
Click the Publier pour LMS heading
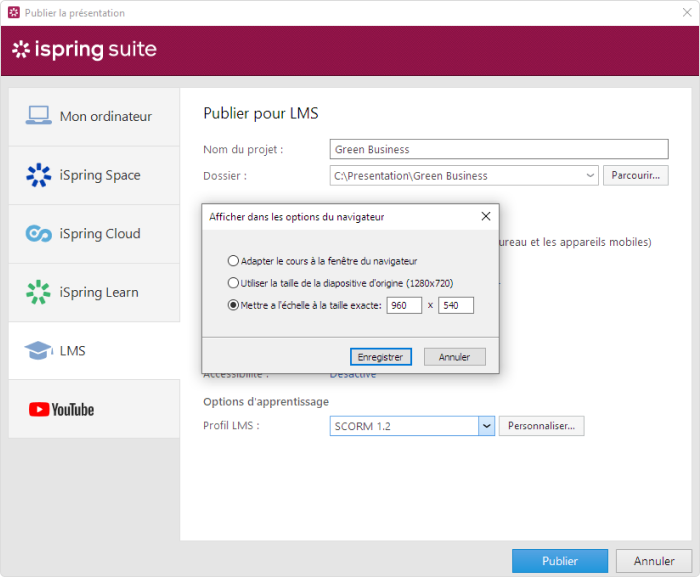261,113
